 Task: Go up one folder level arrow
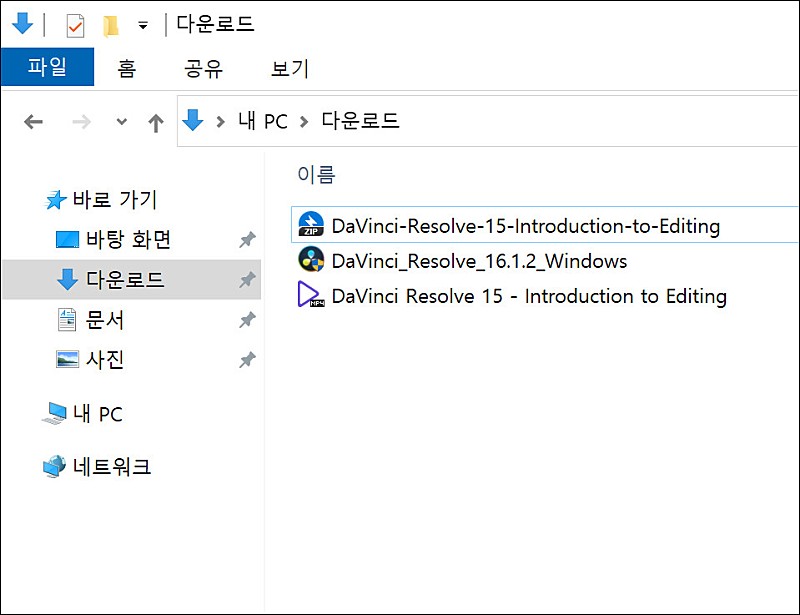(x=156, y=123)
